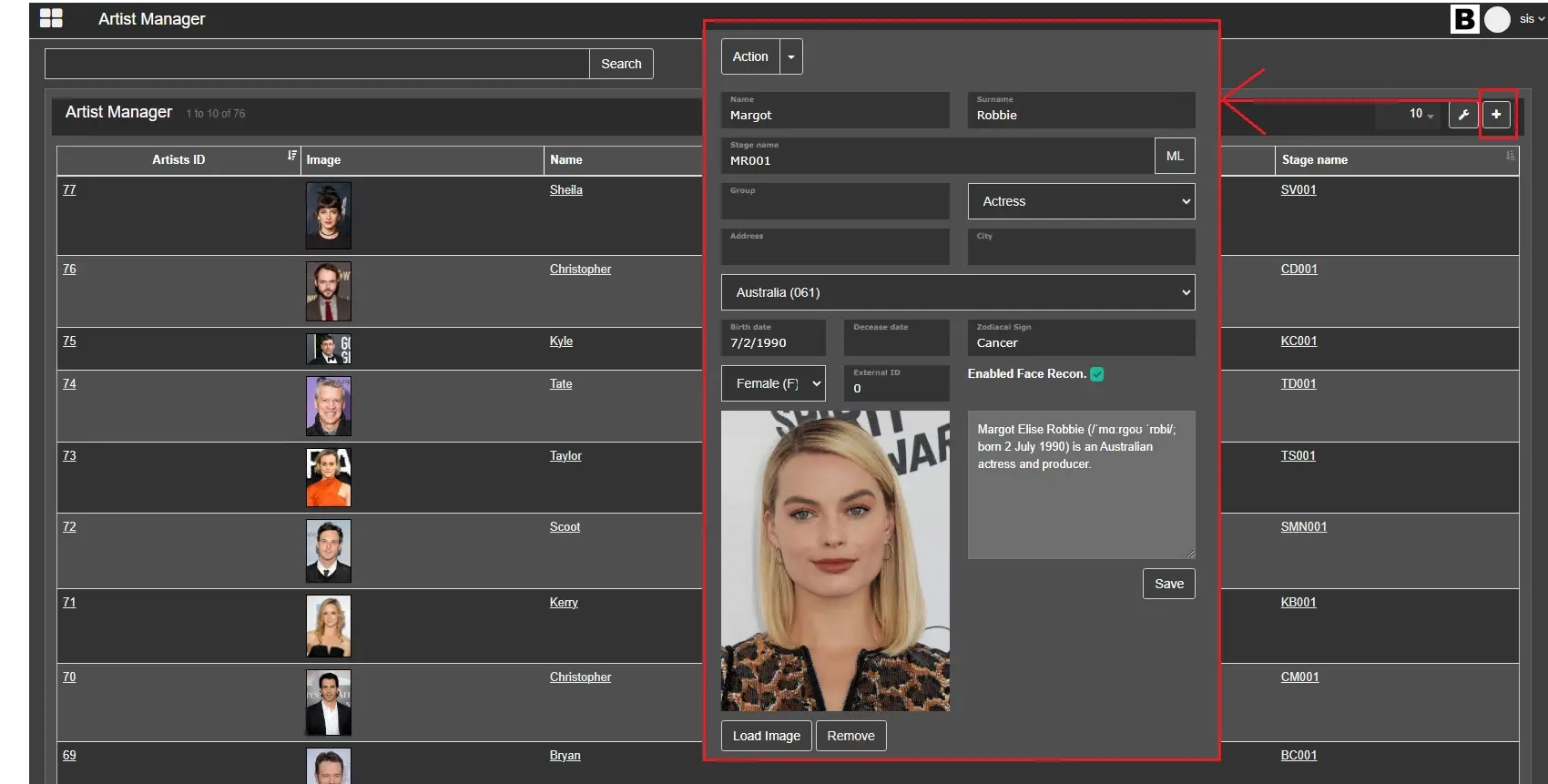Click the Save button
This screenshot has height=784, width=1548.
(1168, 584)
